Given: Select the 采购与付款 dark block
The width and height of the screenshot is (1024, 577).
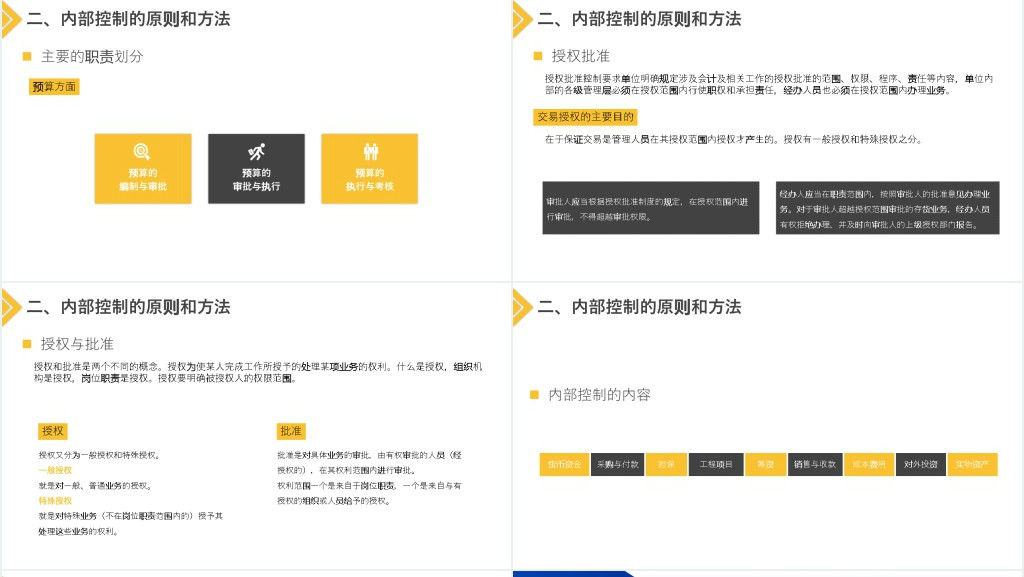Looking at the screenshot, I should tap(617, 464).
